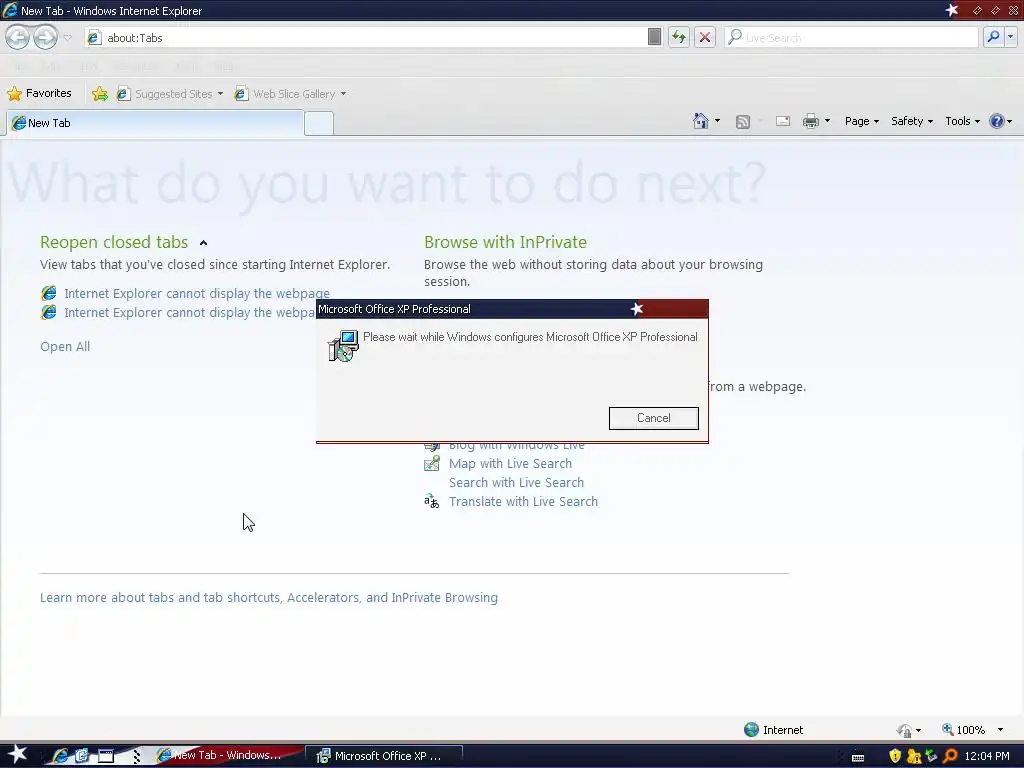
Task: Stop loading with the red X button
Action: (x=705, y=37)
